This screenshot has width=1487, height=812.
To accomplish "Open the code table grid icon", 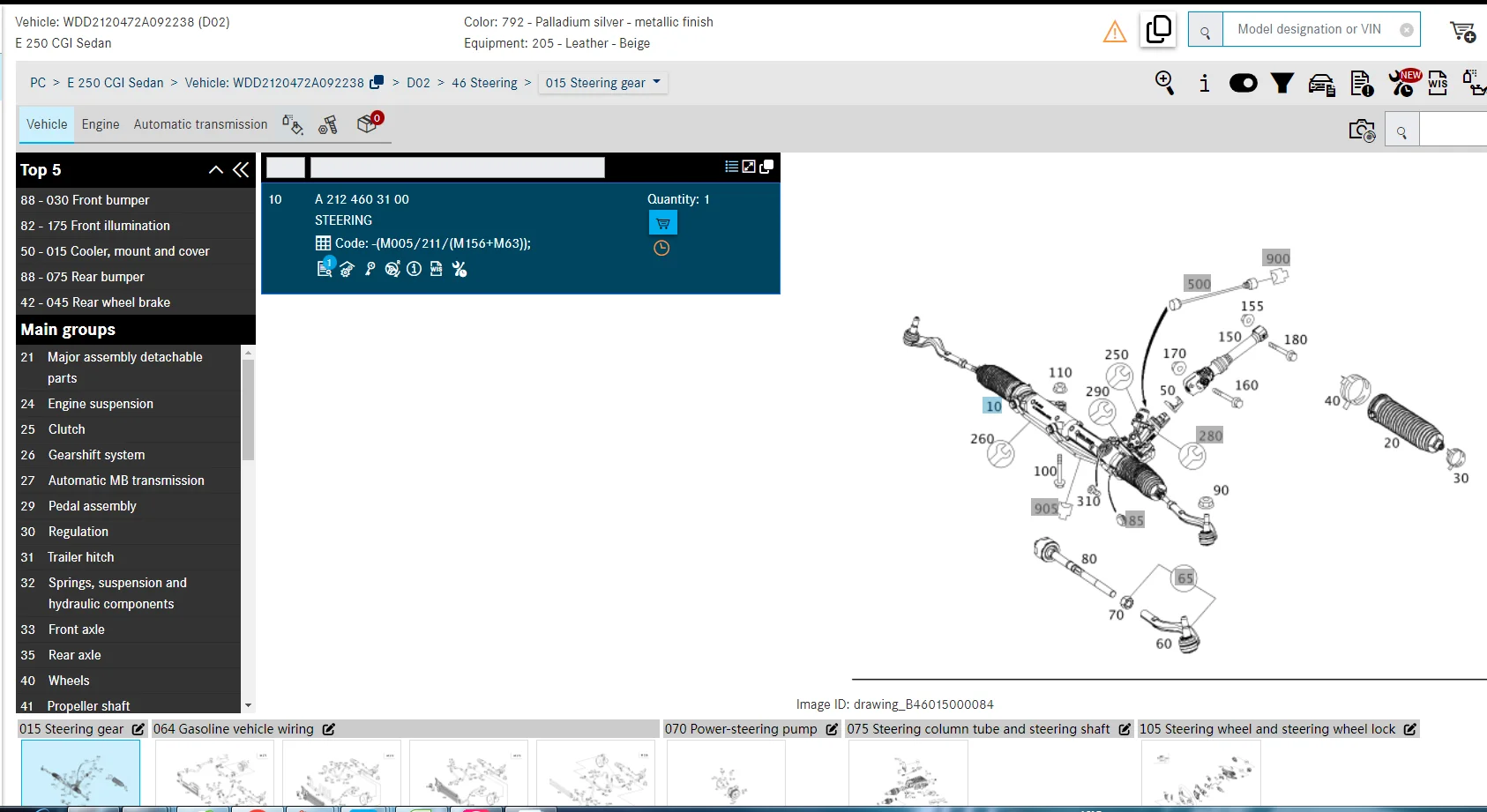I will (324, 243).
